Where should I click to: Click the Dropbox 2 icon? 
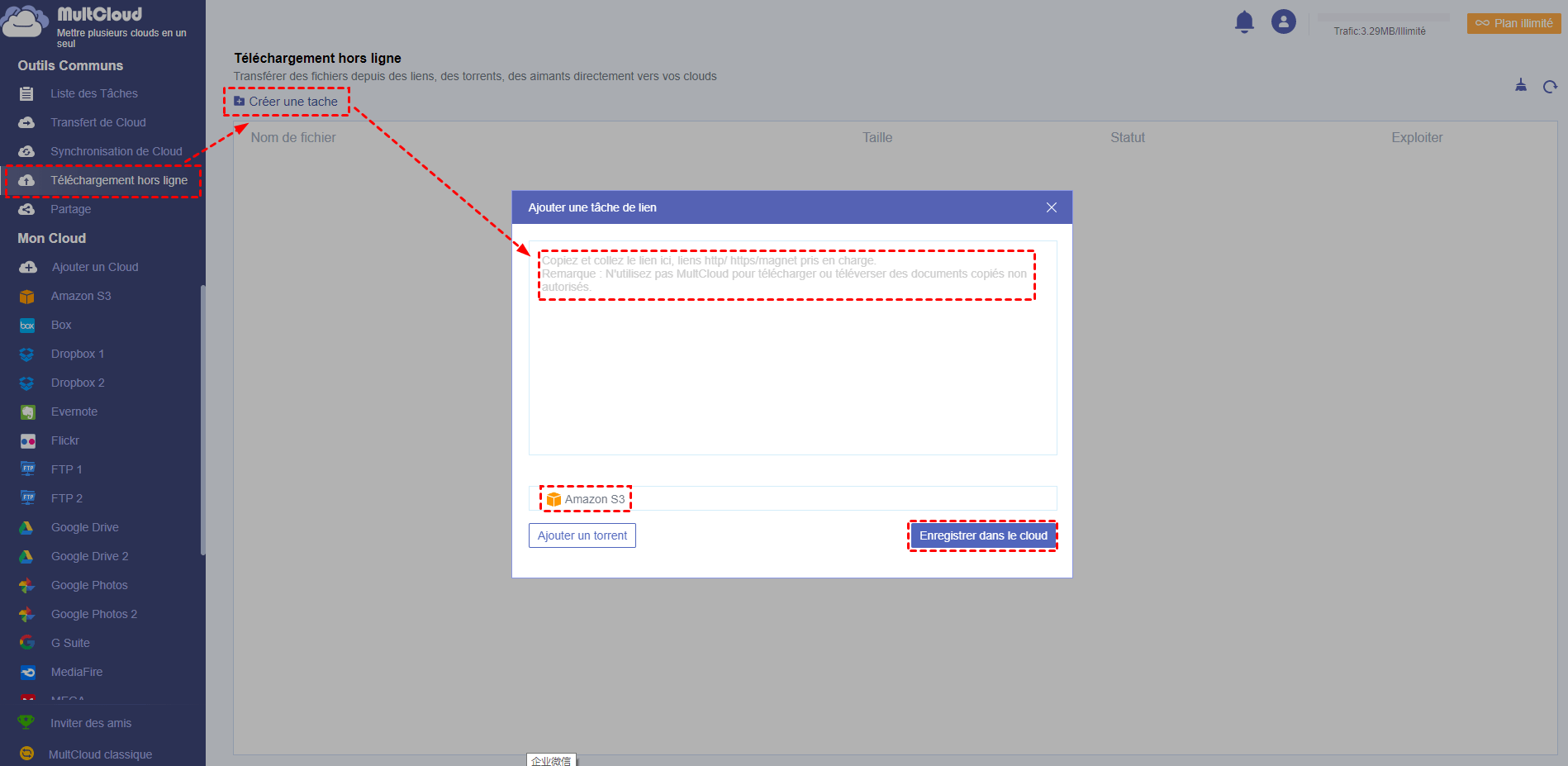[x=27, y=383]
